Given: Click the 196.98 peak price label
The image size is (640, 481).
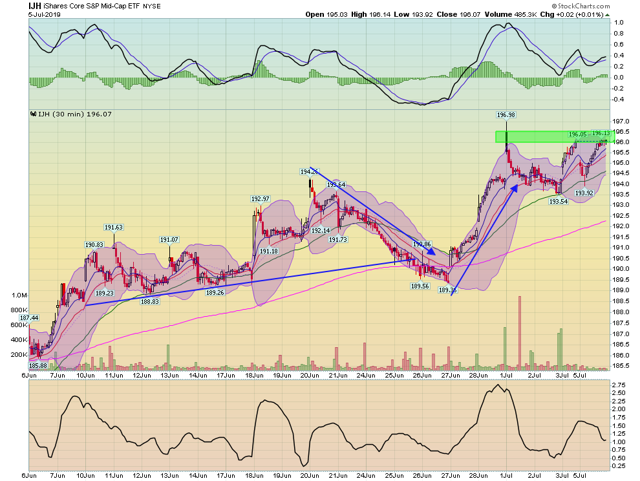Looking at the screenshot, I should tap(506, 115).
